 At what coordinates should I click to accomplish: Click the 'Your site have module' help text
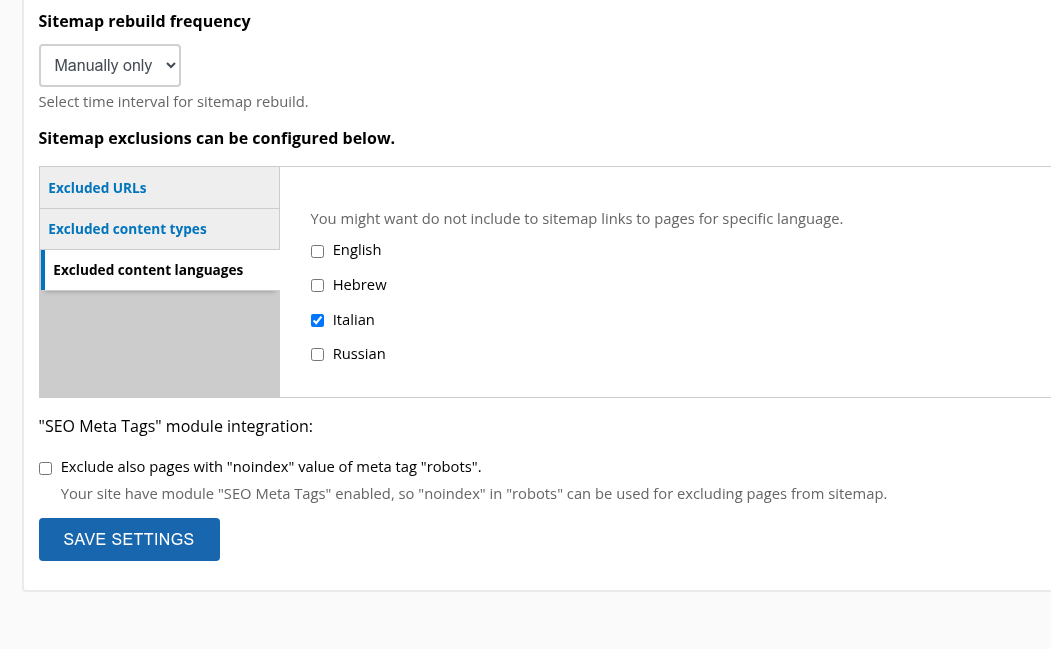(x=474, y=494)
